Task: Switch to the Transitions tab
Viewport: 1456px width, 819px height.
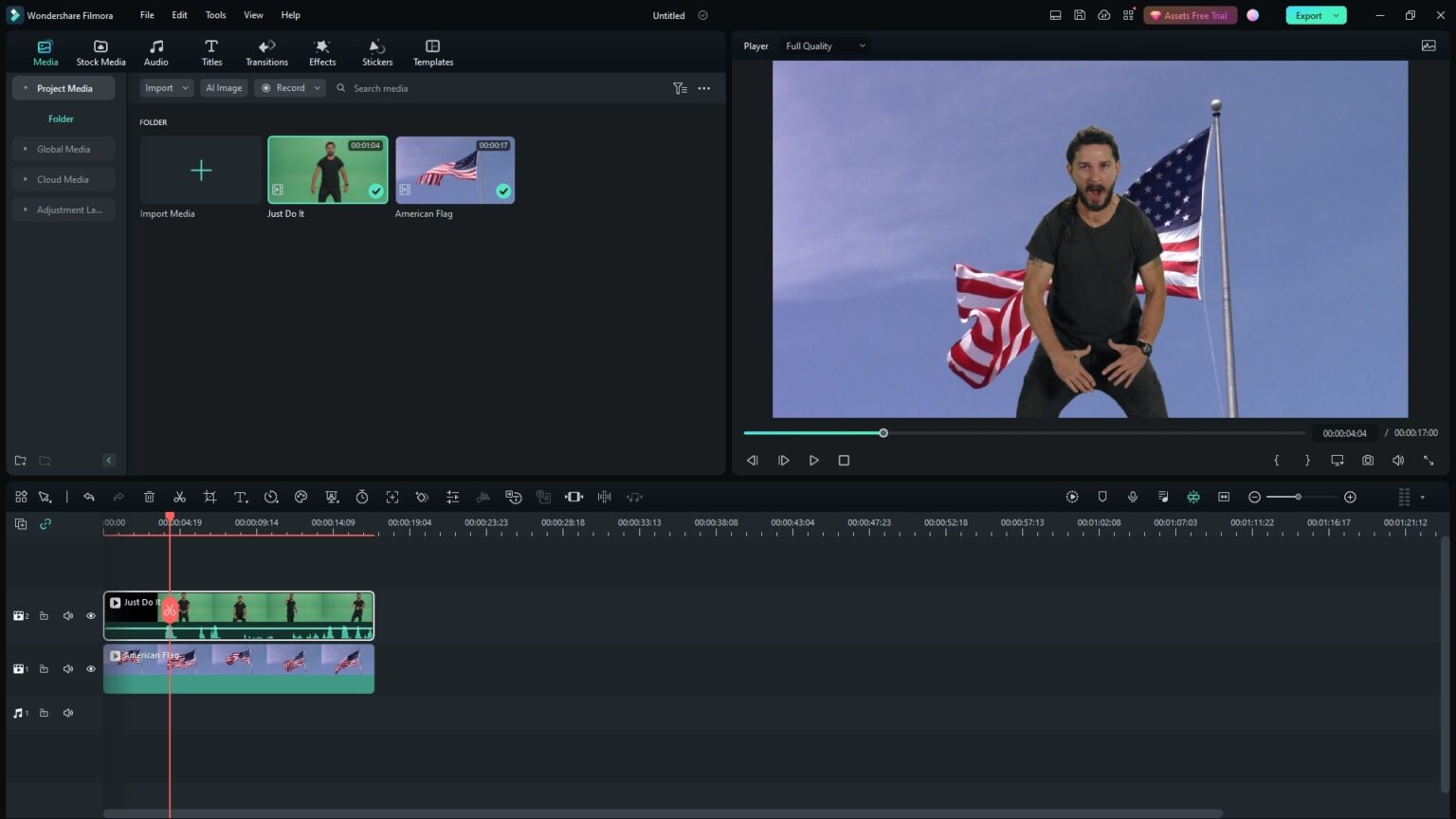Action: tap(266, 53)
